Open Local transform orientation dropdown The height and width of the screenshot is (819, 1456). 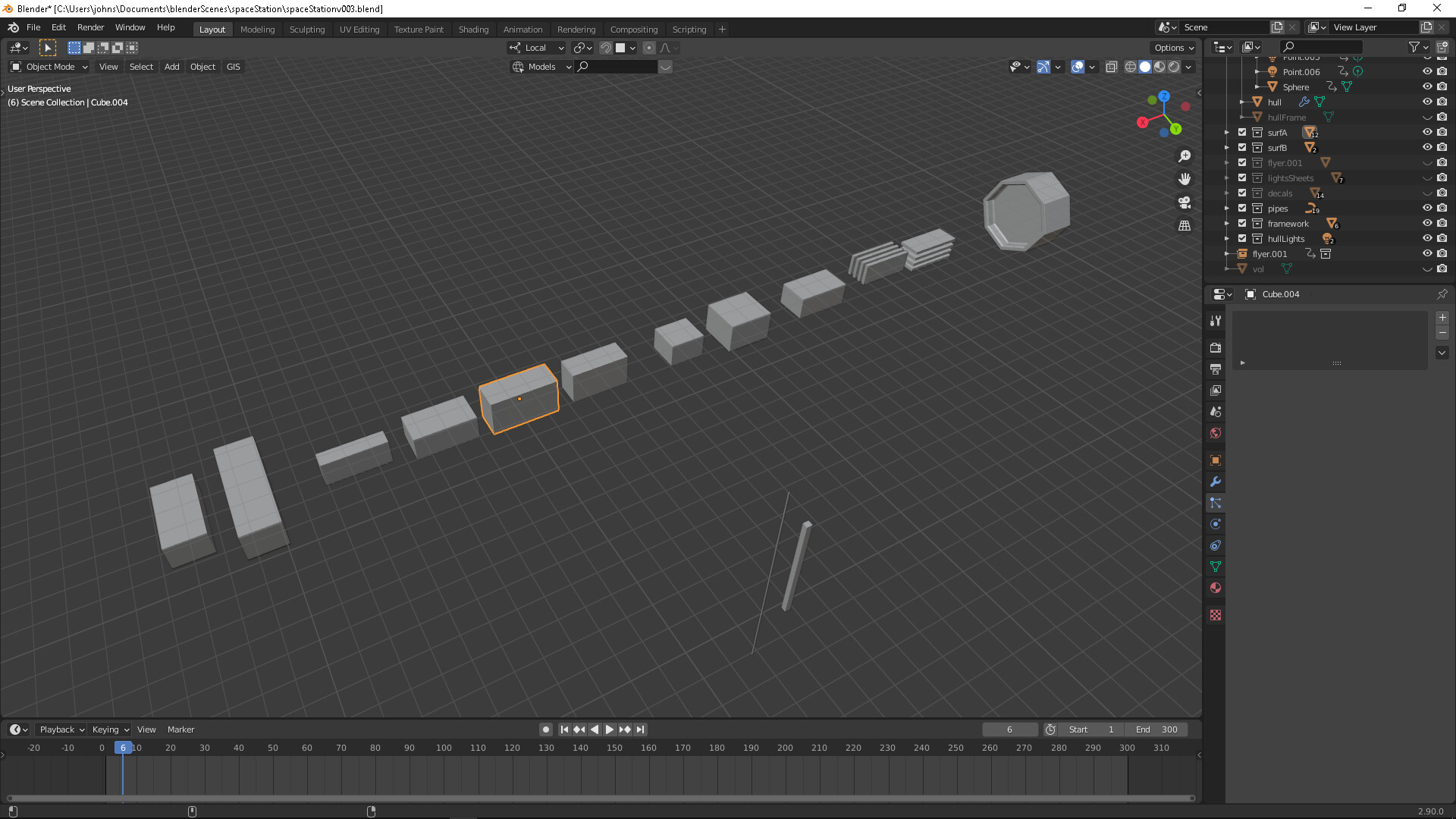pos(537,48)
